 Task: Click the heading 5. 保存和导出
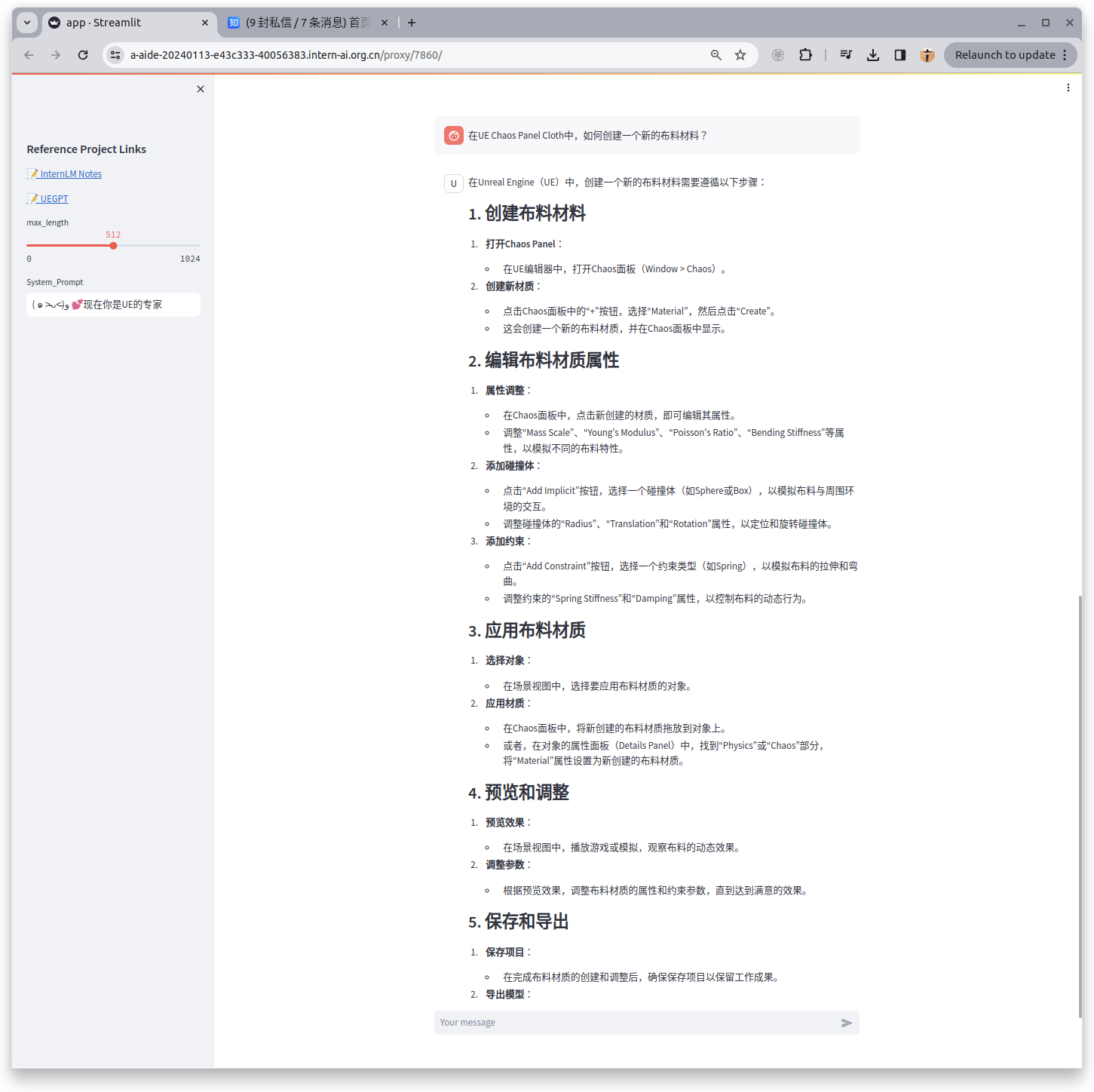pyautogui.click(x=519, y=922)
